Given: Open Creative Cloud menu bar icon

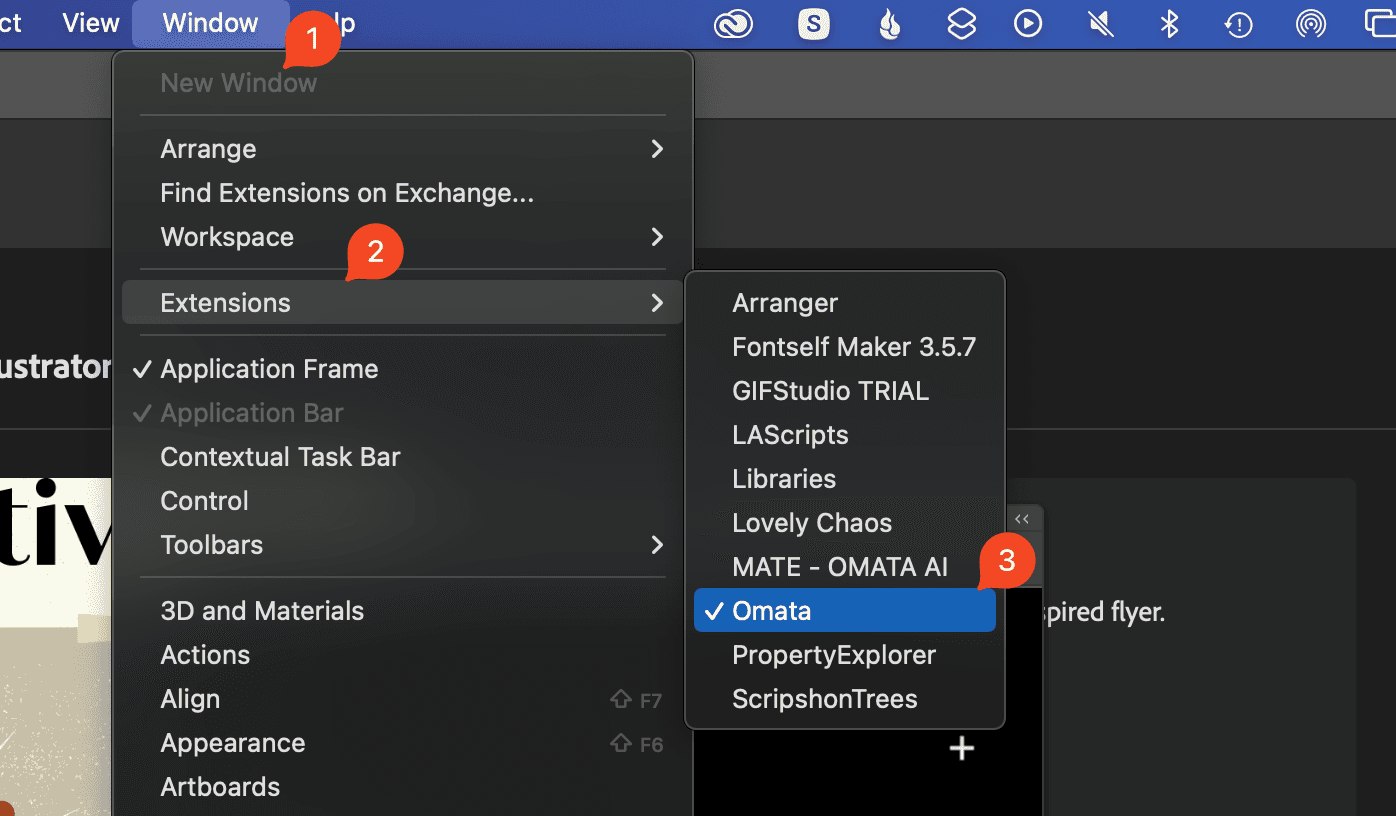Looking at the screenshot, I should point(733,24).
